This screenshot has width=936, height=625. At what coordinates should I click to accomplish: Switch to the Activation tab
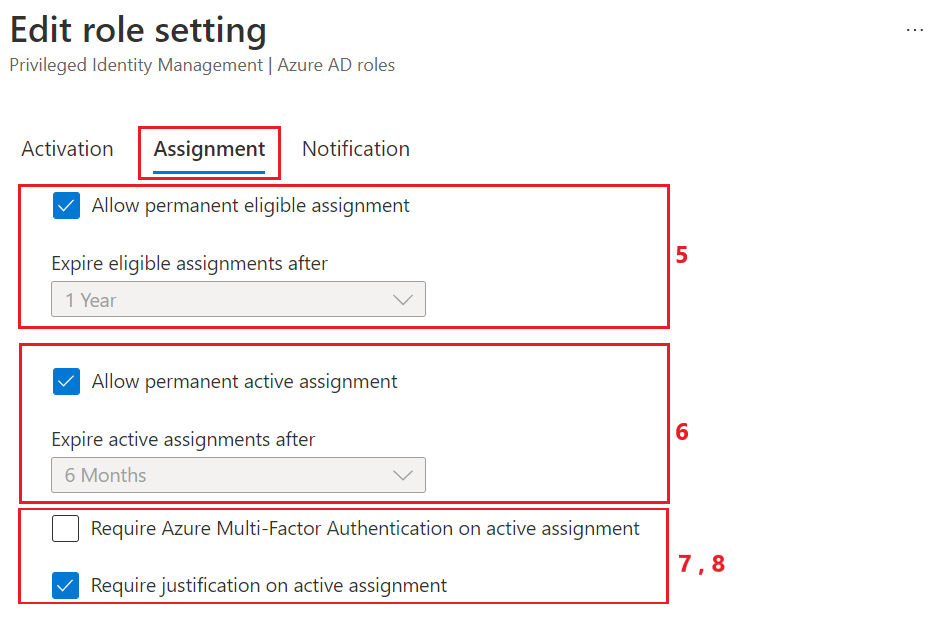click(x=67, y=149)
